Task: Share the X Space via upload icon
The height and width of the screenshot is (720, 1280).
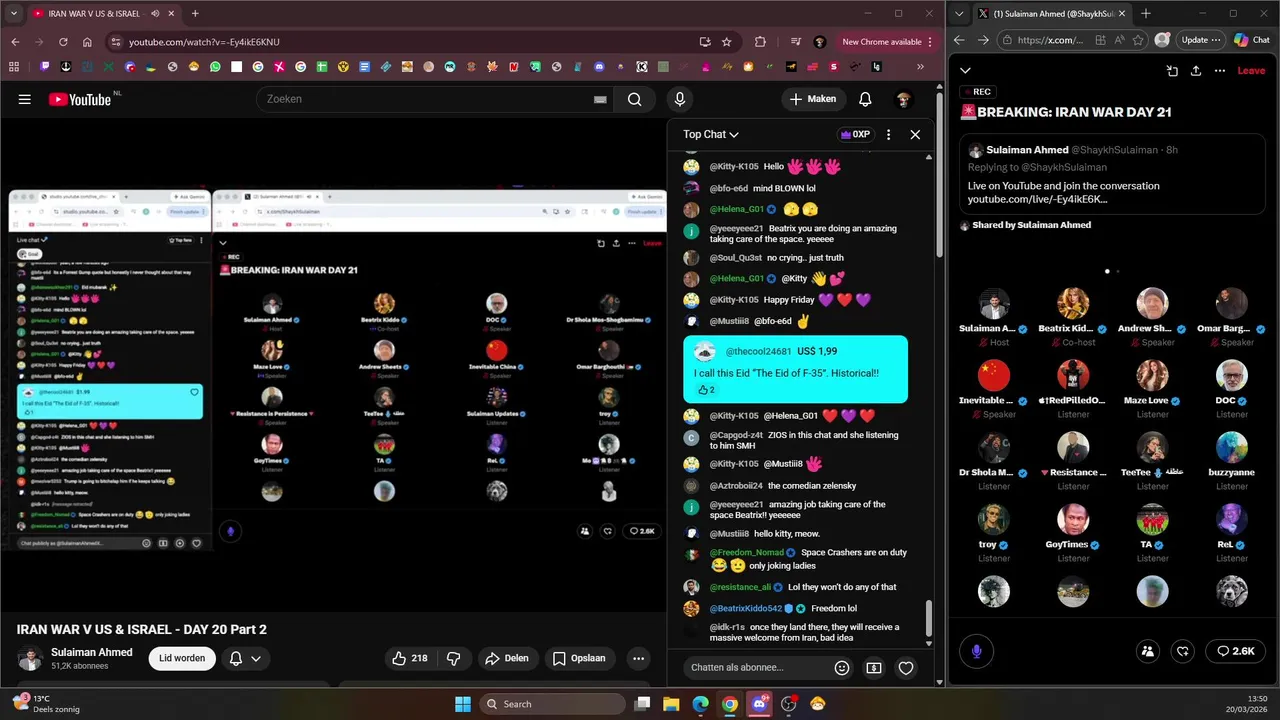Action: coord(1196,70)
